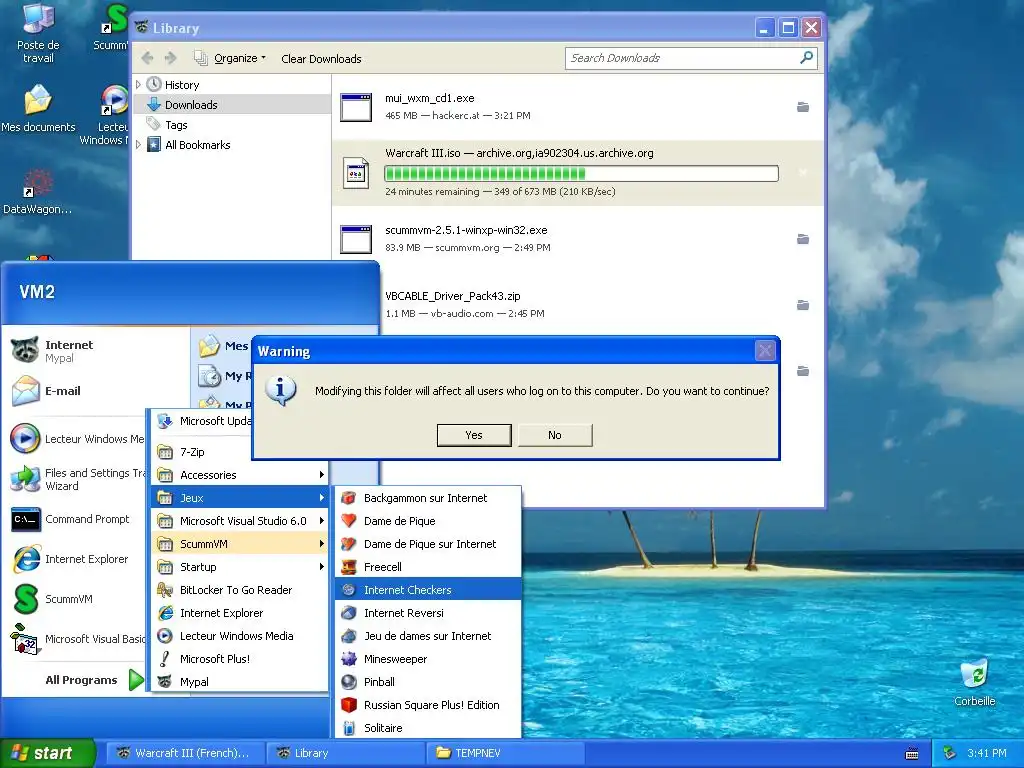Screen dimensions: 1024x768
Task: Expand the Startup submenu
Action: pos(239,567)
